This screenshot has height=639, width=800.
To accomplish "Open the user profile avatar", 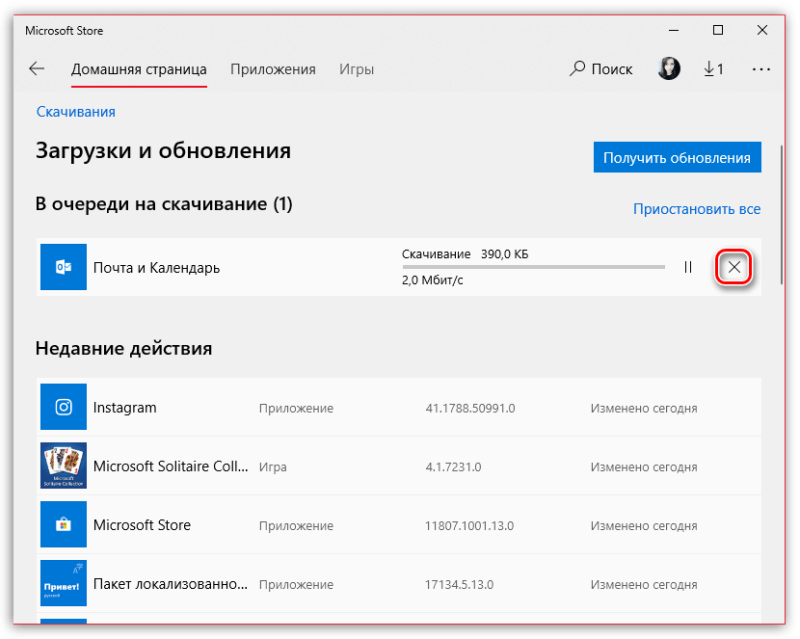I will click(x=669, y=68).
